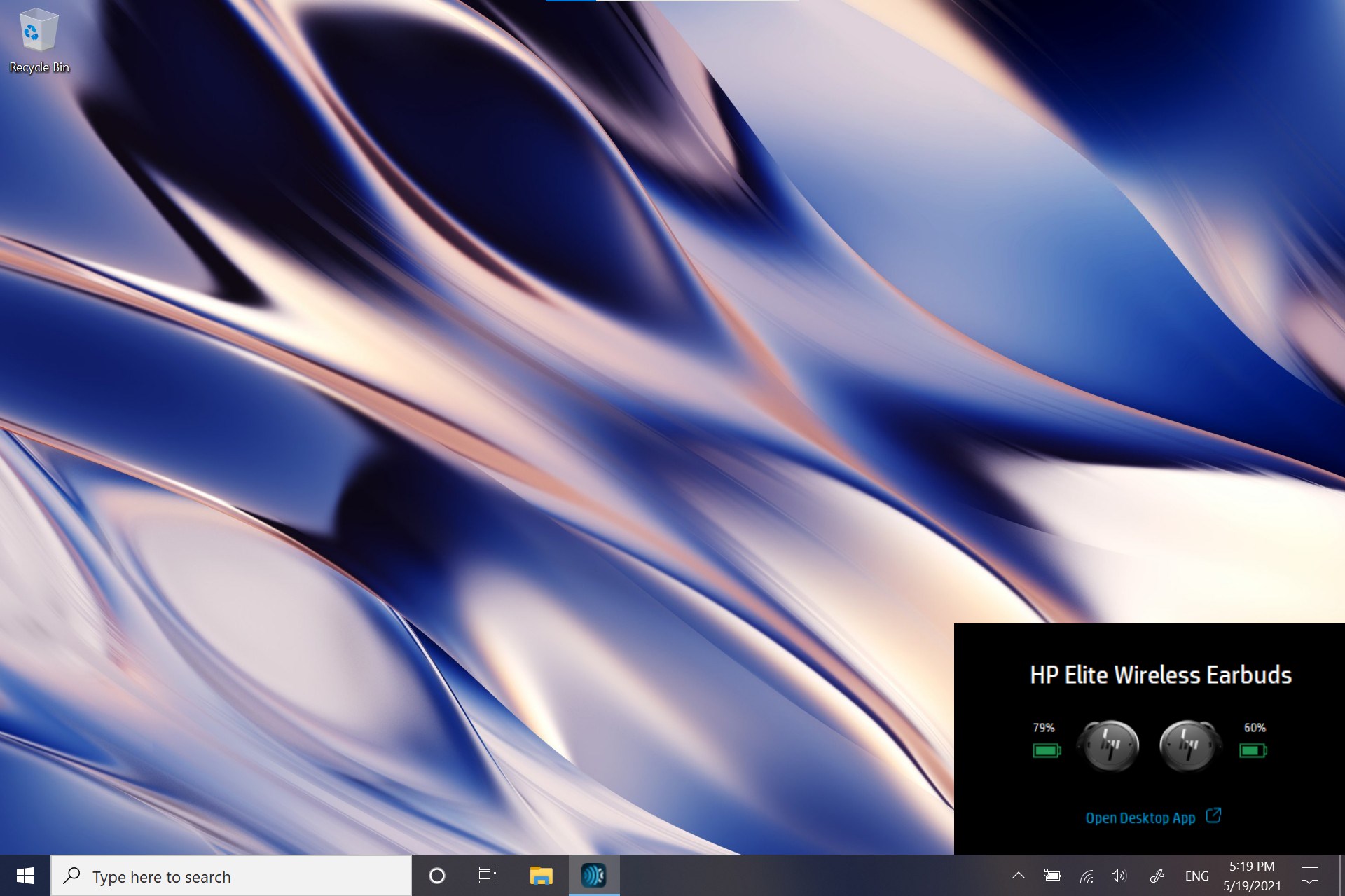Viewport: 1345px width, 896px height.
Task: Open Windows Ink Workspace from the tray
Action: click(x=1156, y=875)
